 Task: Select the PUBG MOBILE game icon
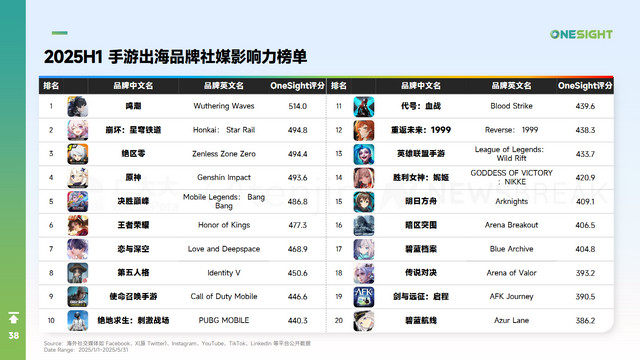pyautogui.click(x=78, y=320)
